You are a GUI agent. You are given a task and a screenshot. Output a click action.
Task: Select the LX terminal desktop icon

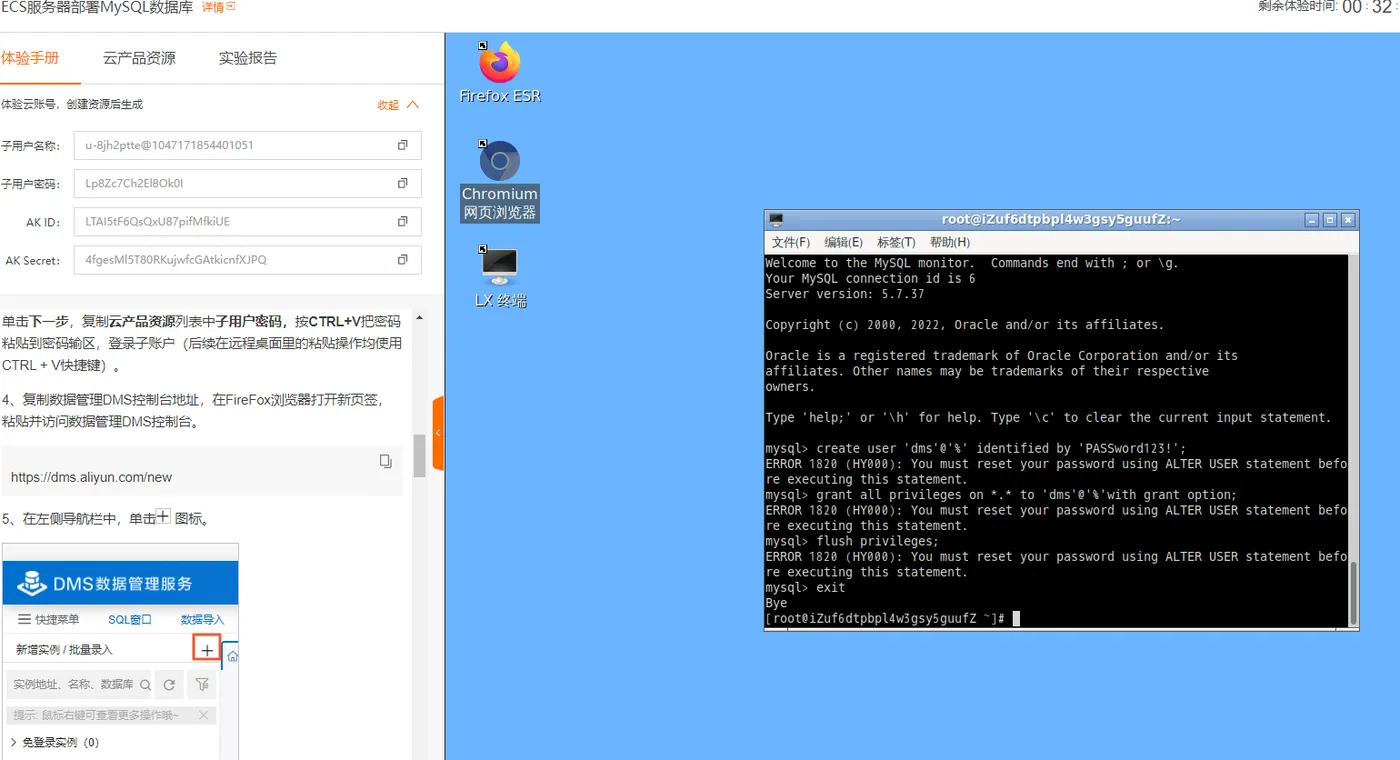(x=500, y=277)
